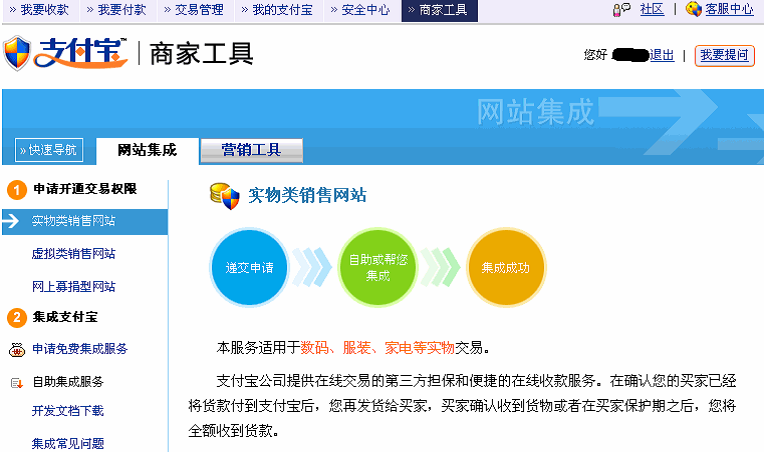Open the 我要收款 top navigation item
The image size is (764, 452).
click(x=40, y=10)
